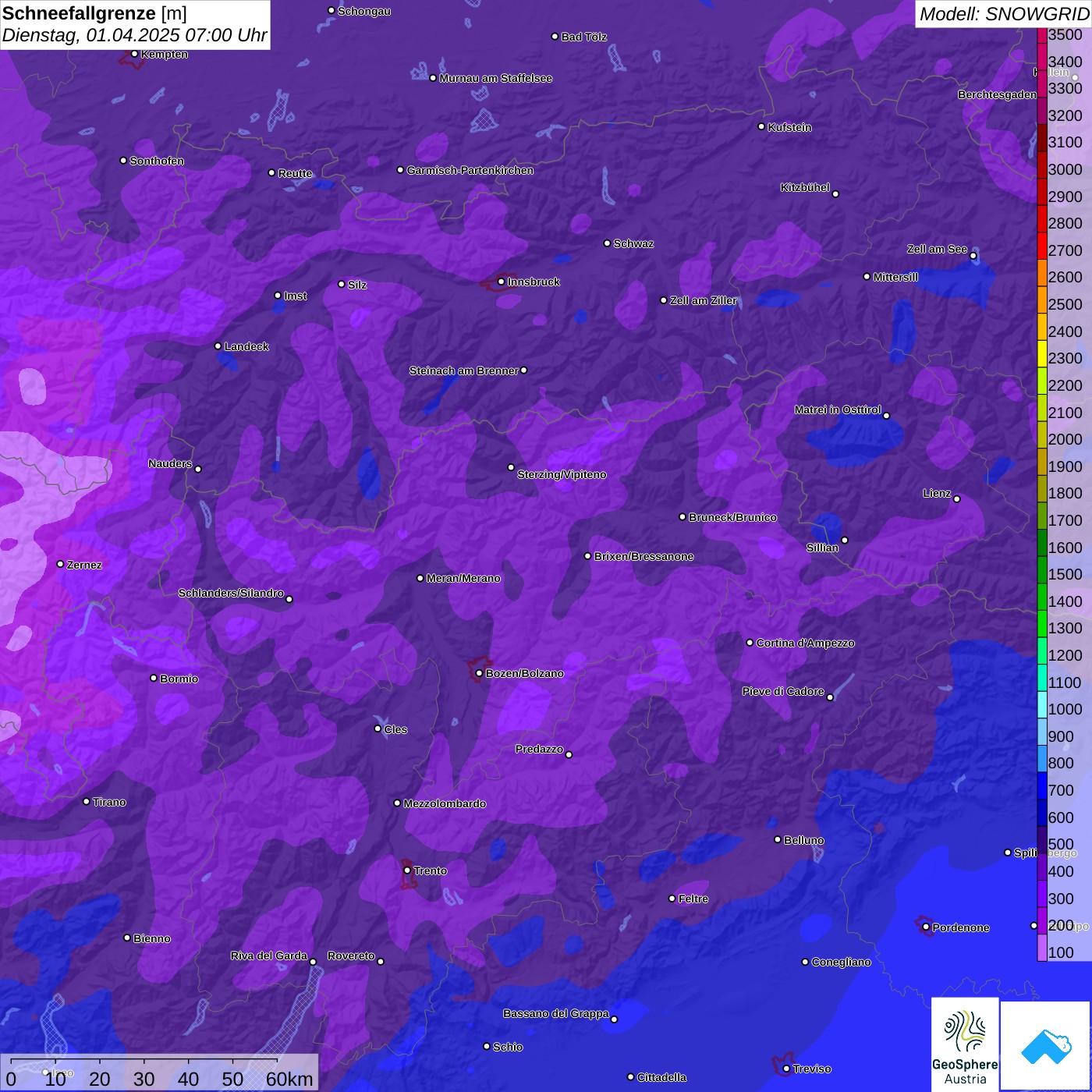Viewport: 1092px width, 1092px height.
Task: Click the 'Sonthofen' label
Action: (157, 161)
